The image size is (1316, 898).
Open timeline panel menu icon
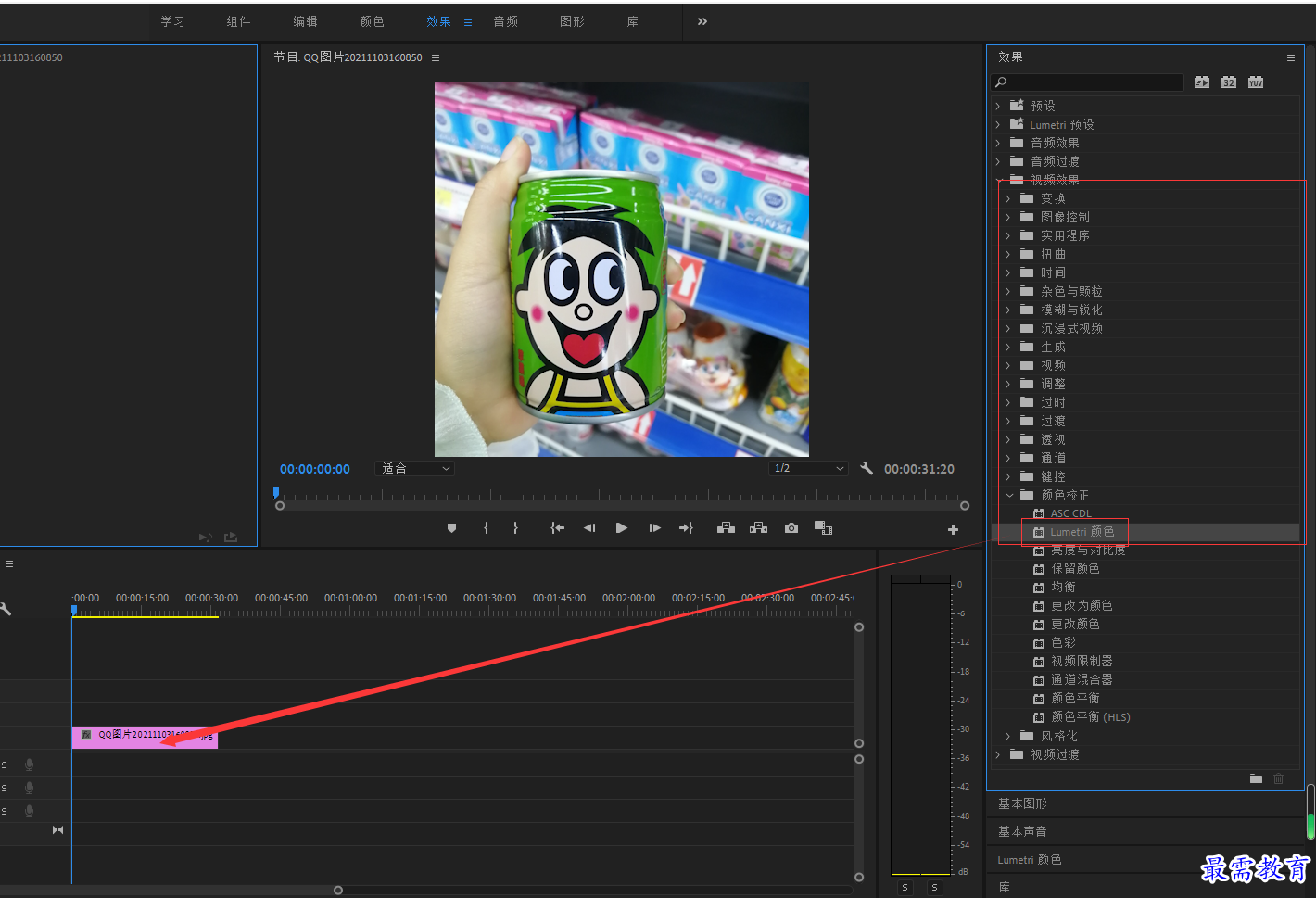coord(9,563)
